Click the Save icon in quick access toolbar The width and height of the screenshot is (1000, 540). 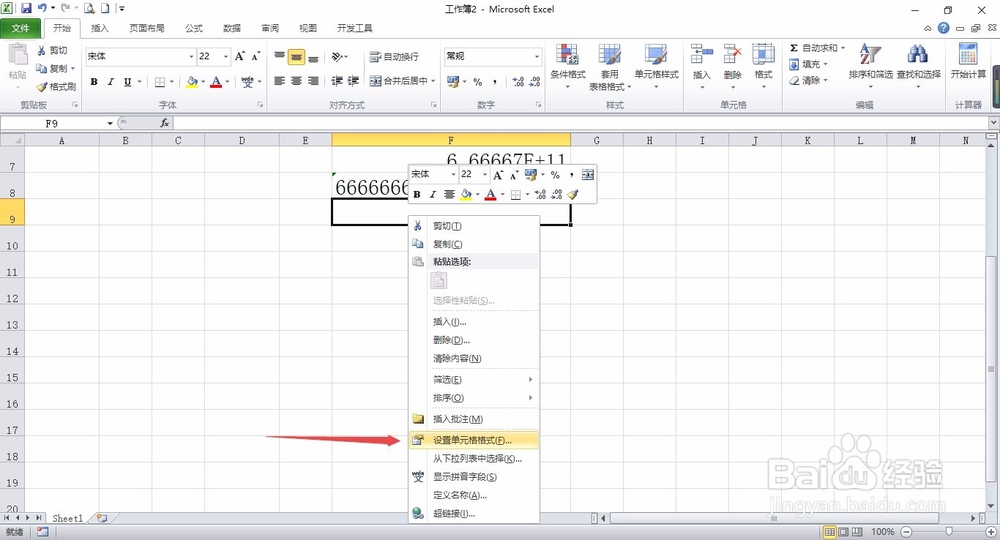[26, 8]
